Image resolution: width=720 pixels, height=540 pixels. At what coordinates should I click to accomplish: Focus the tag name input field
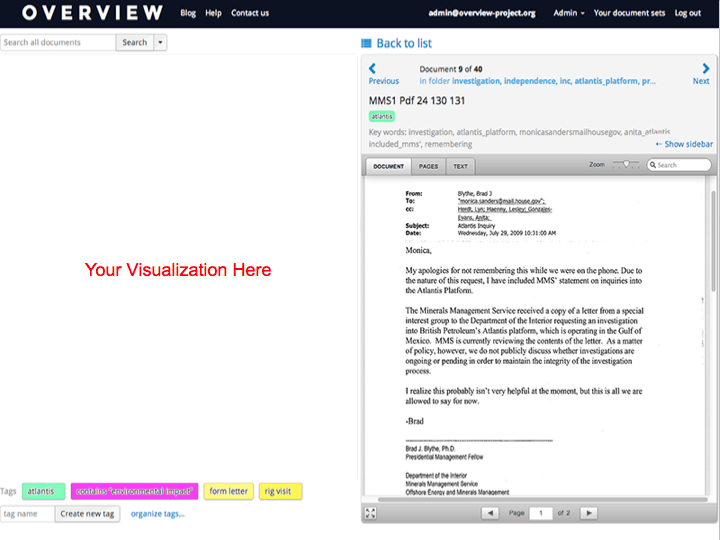pyautogui.click(x=28, y=514)
